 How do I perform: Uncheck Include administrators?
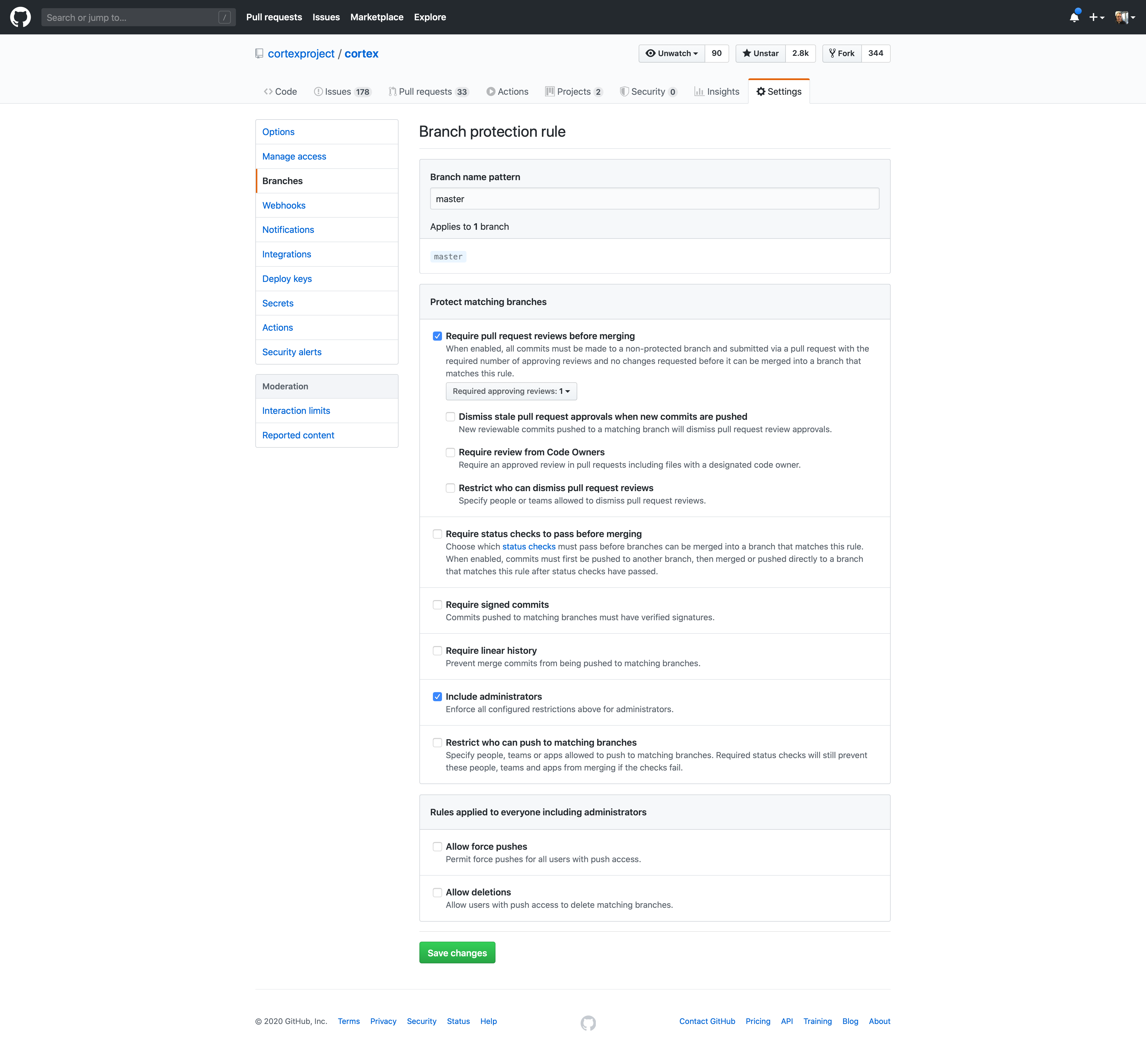(437, 697)
